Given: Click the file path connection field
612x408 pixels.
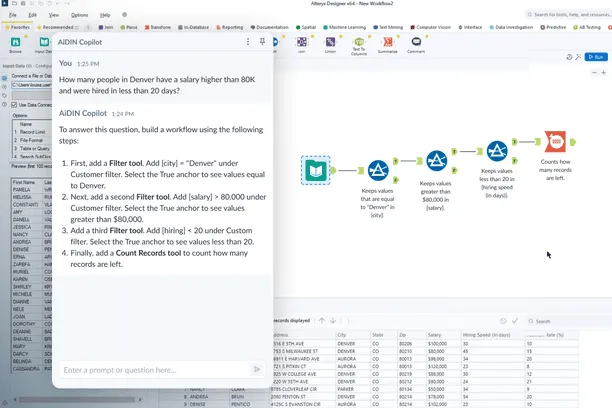Looking at the screenshot, I should click(x=31, y=85).
